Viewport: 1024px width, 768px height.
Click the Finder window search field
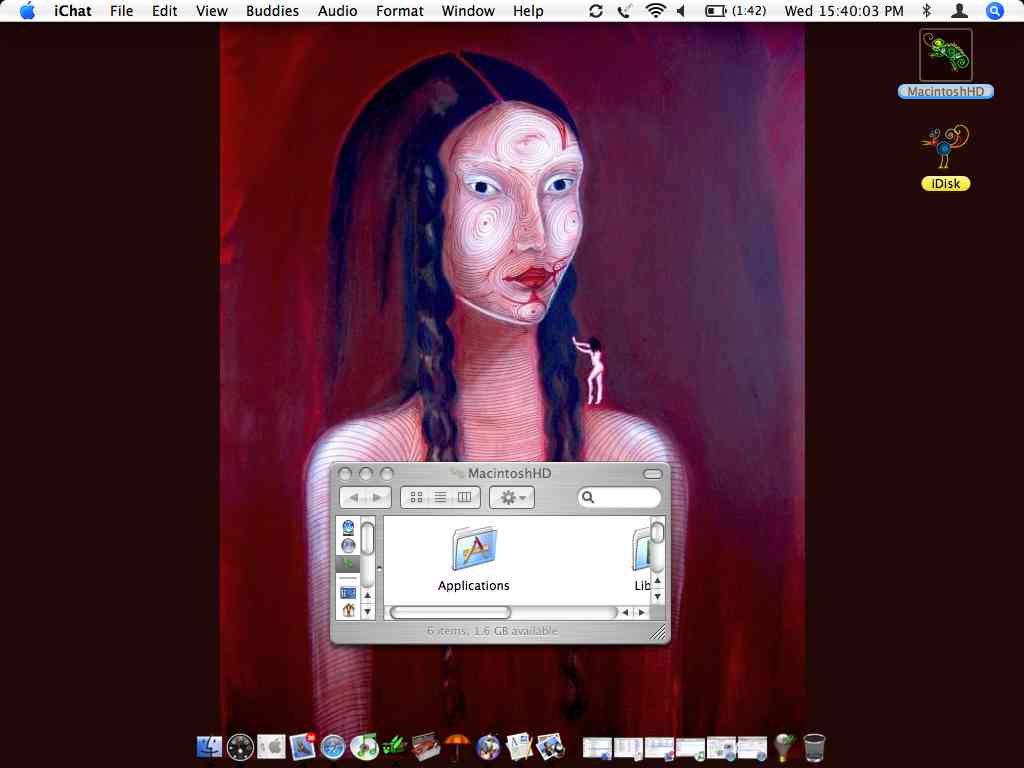(620, 498)
